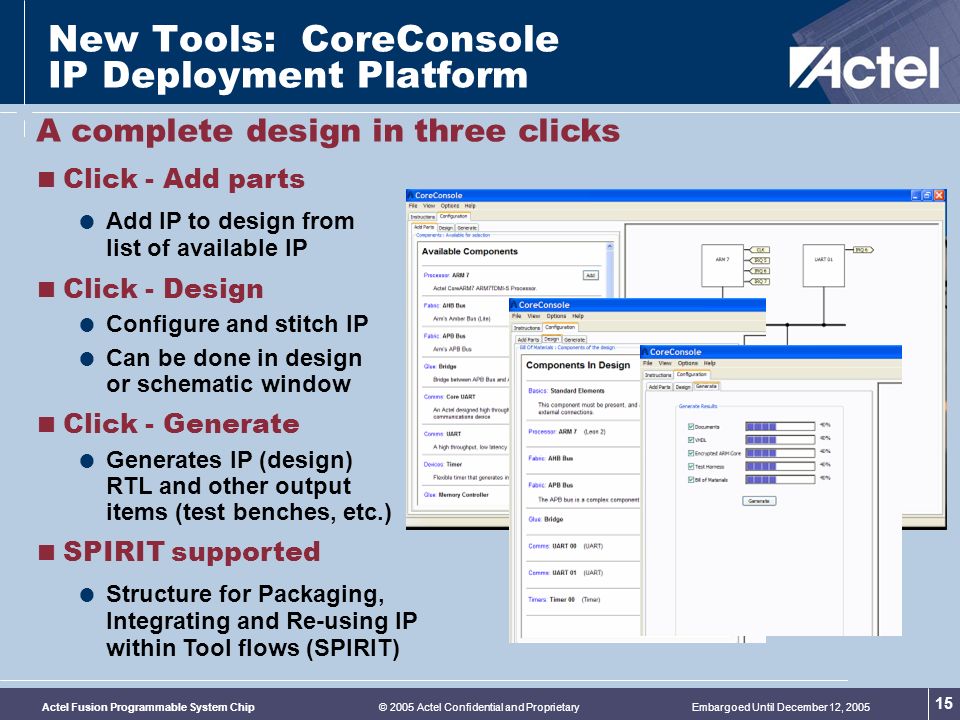Minimize the back CoreConsole window
Screen dimensions: 960x720
pyautogui.click(x=915, y=195)
